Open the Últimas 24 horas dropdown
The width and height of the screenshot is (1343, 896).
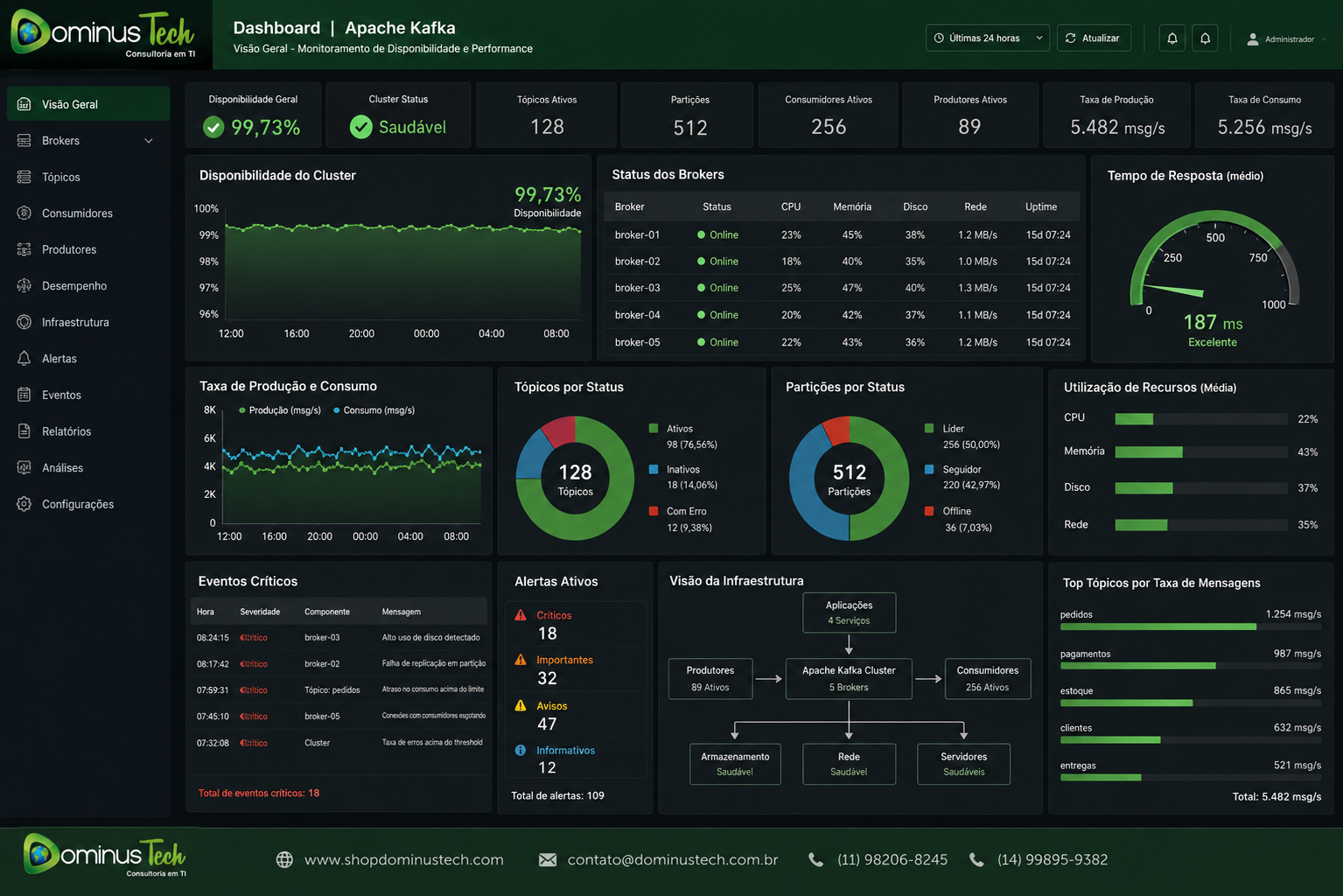pyautogui.click(x=988, y=38)
